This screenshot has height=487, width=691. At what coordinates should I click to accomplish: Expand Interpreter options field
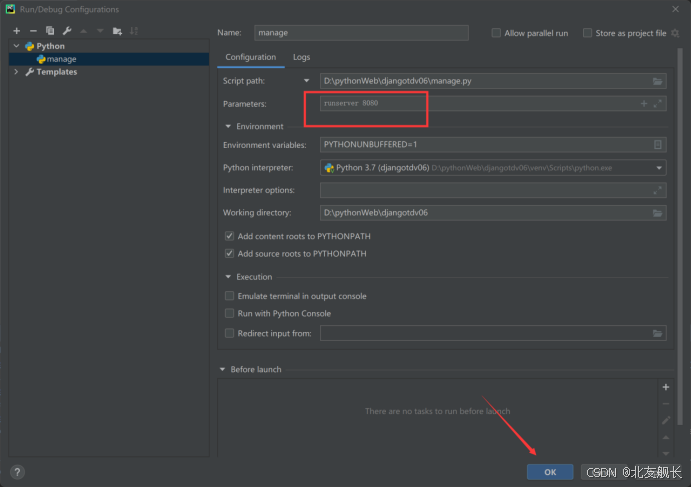coord(658,190)
